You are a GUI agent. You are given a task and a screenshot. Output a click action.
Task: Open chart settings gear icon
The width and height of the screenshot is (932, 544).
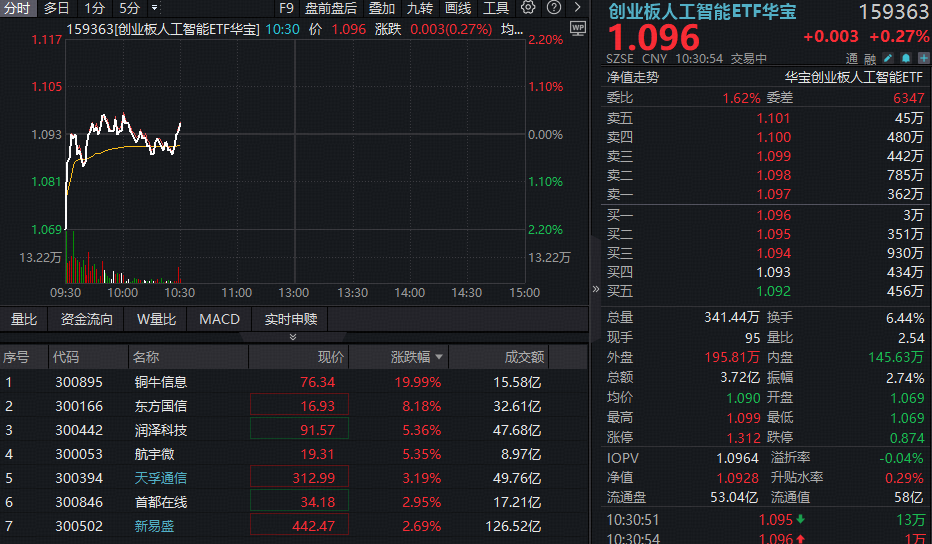tap(528, 8)
